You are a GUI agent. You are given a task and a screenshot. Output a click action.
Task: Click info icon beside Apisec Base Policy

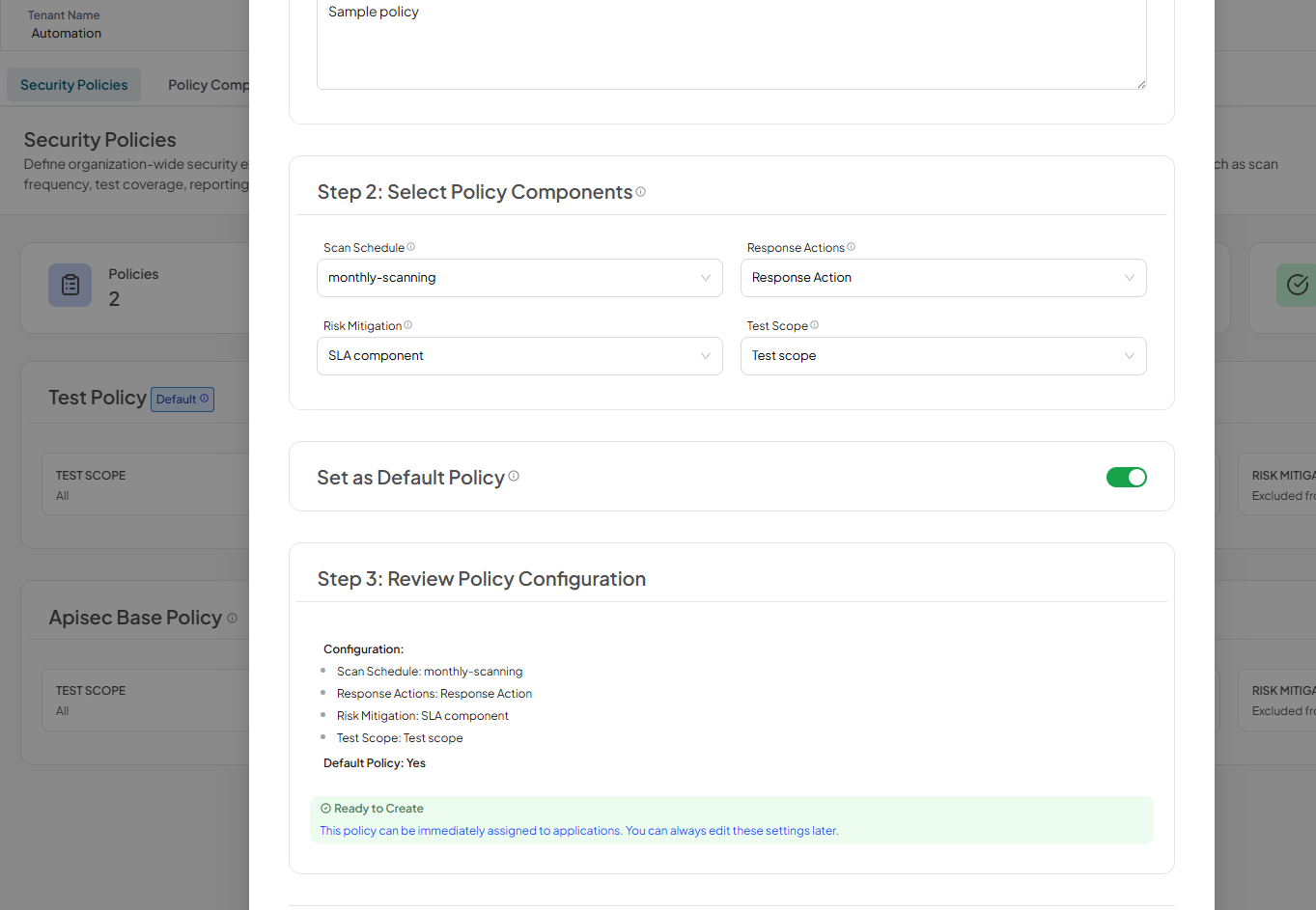tap(232, 619)
